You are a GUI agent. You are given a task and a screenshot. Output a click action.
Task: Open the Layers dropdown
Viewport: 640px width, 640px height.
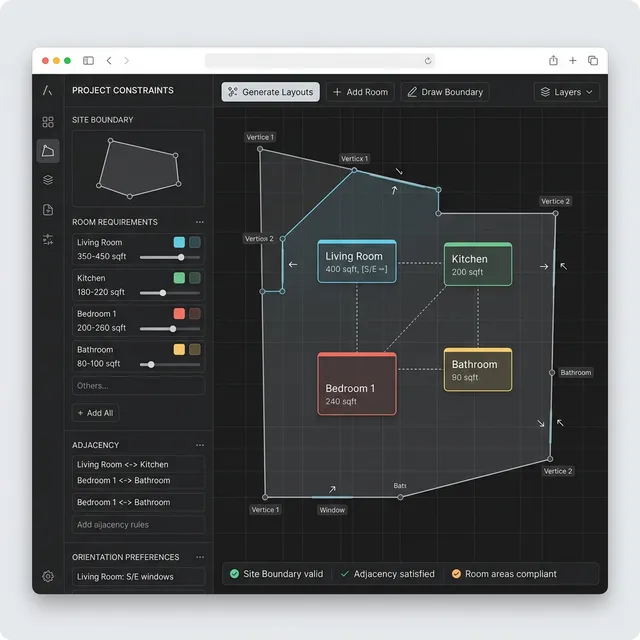pyautogui.click(x=566, y=92)
